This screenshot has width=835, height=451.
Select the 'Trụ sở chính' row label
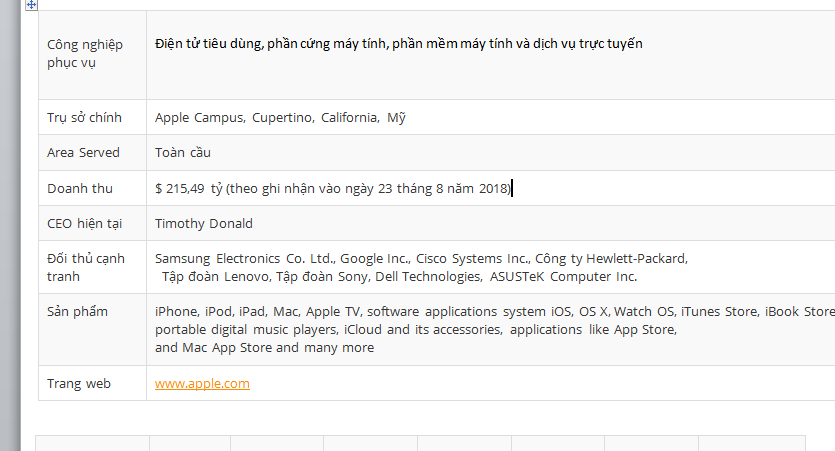click(84, 117)
